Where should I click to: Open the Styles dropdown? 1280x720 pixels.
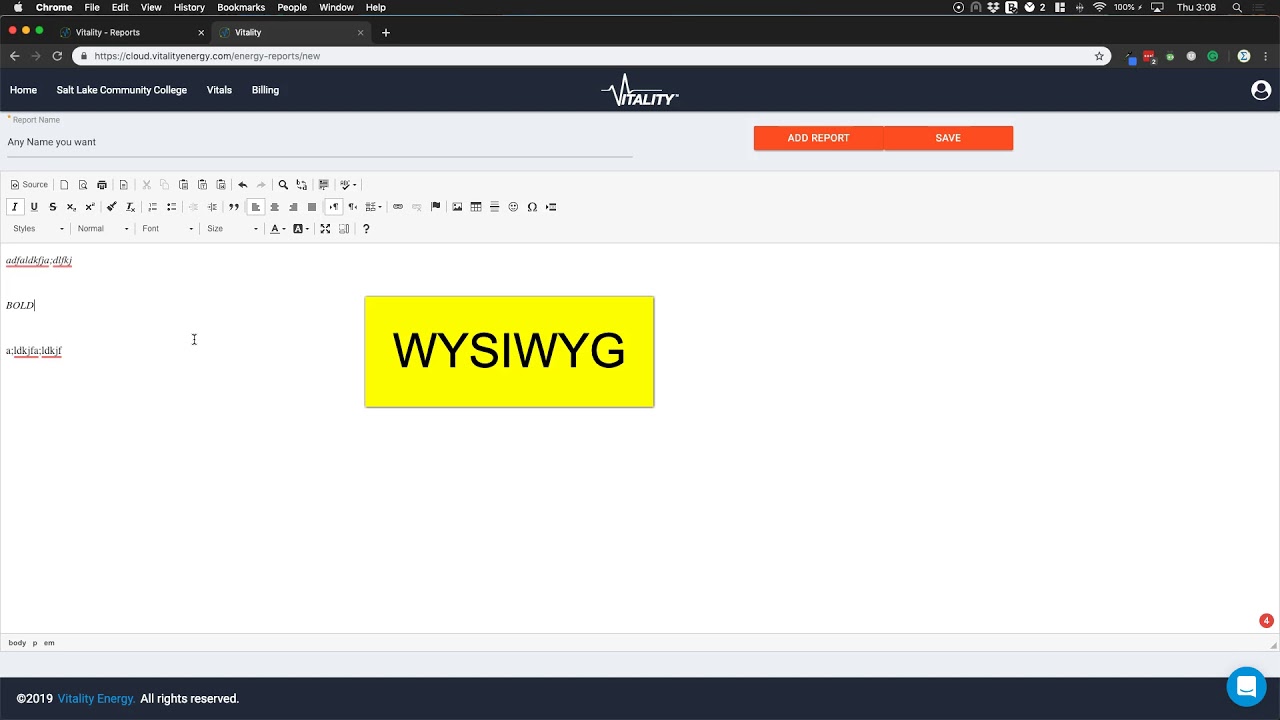[38, 229]
